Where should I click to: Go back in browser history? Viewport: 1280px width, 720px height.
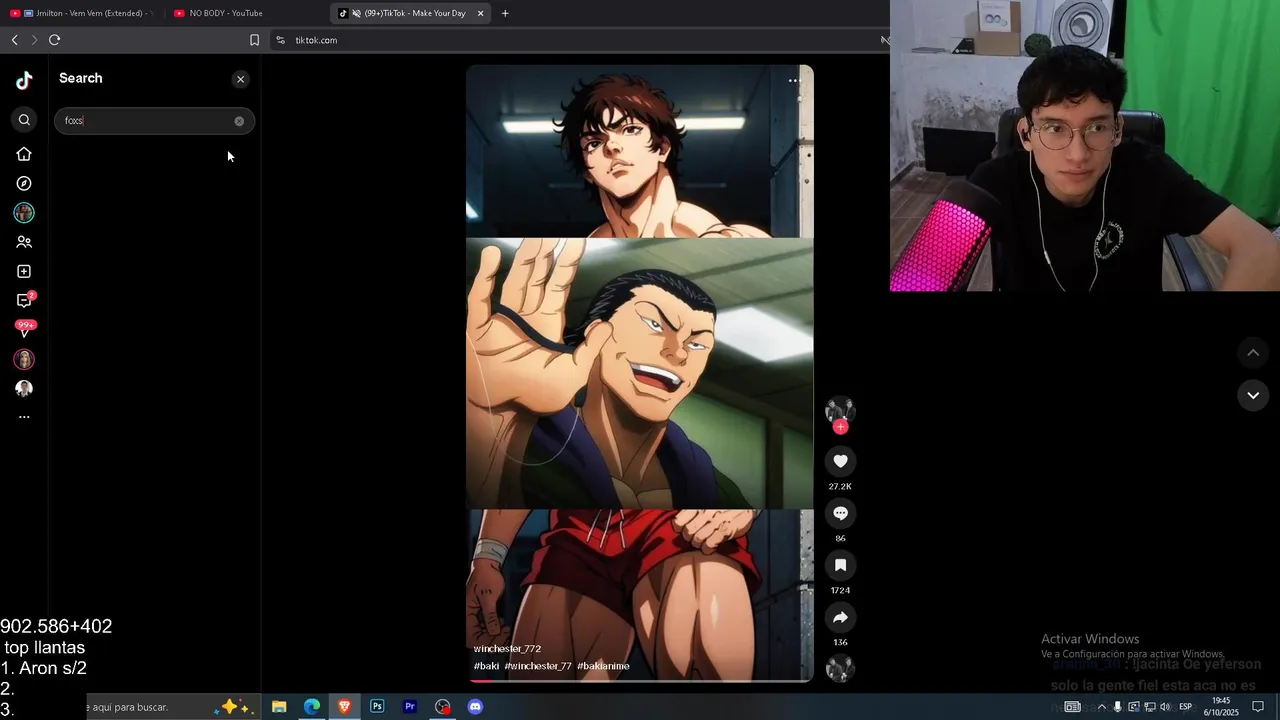(14, 40)
